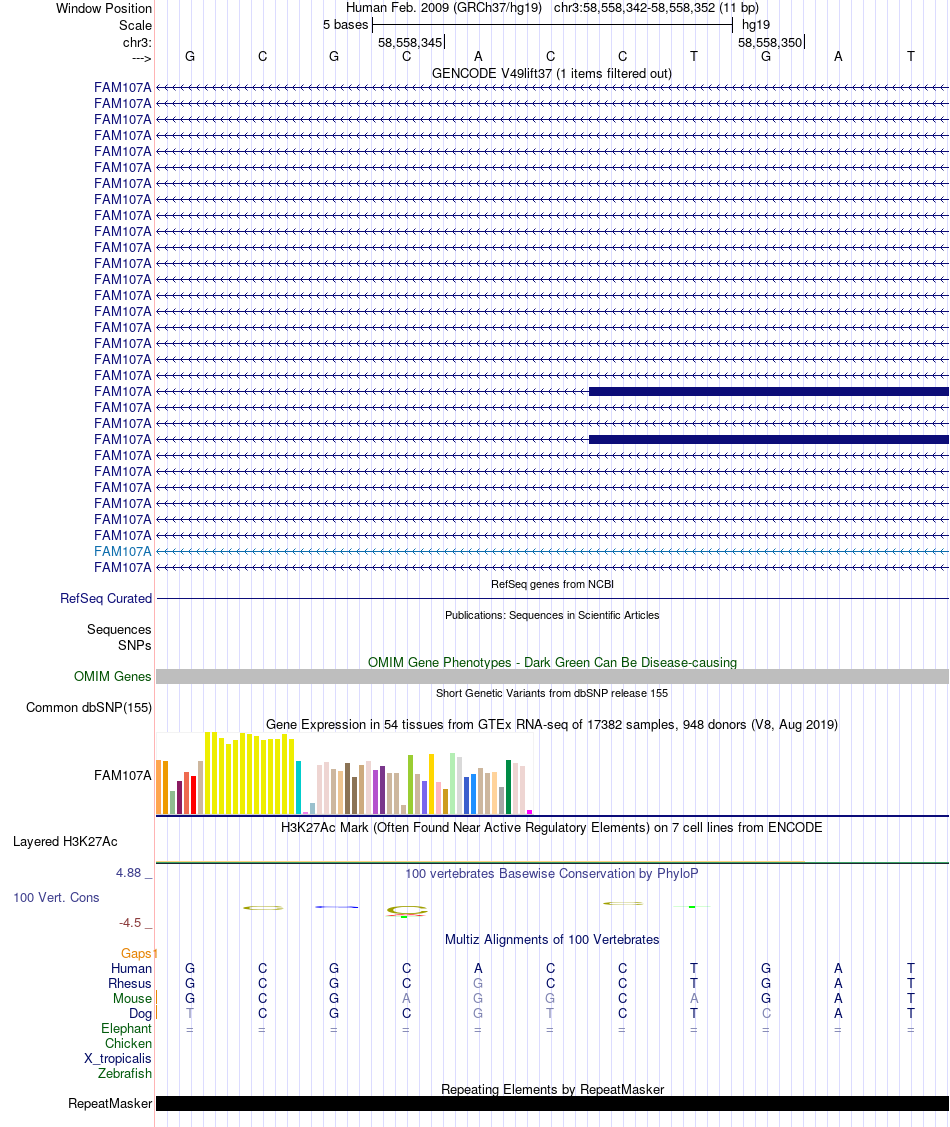Select the Human alignment row label
The width and height of the screenshot is (950, 1127).
coord(131,968)
